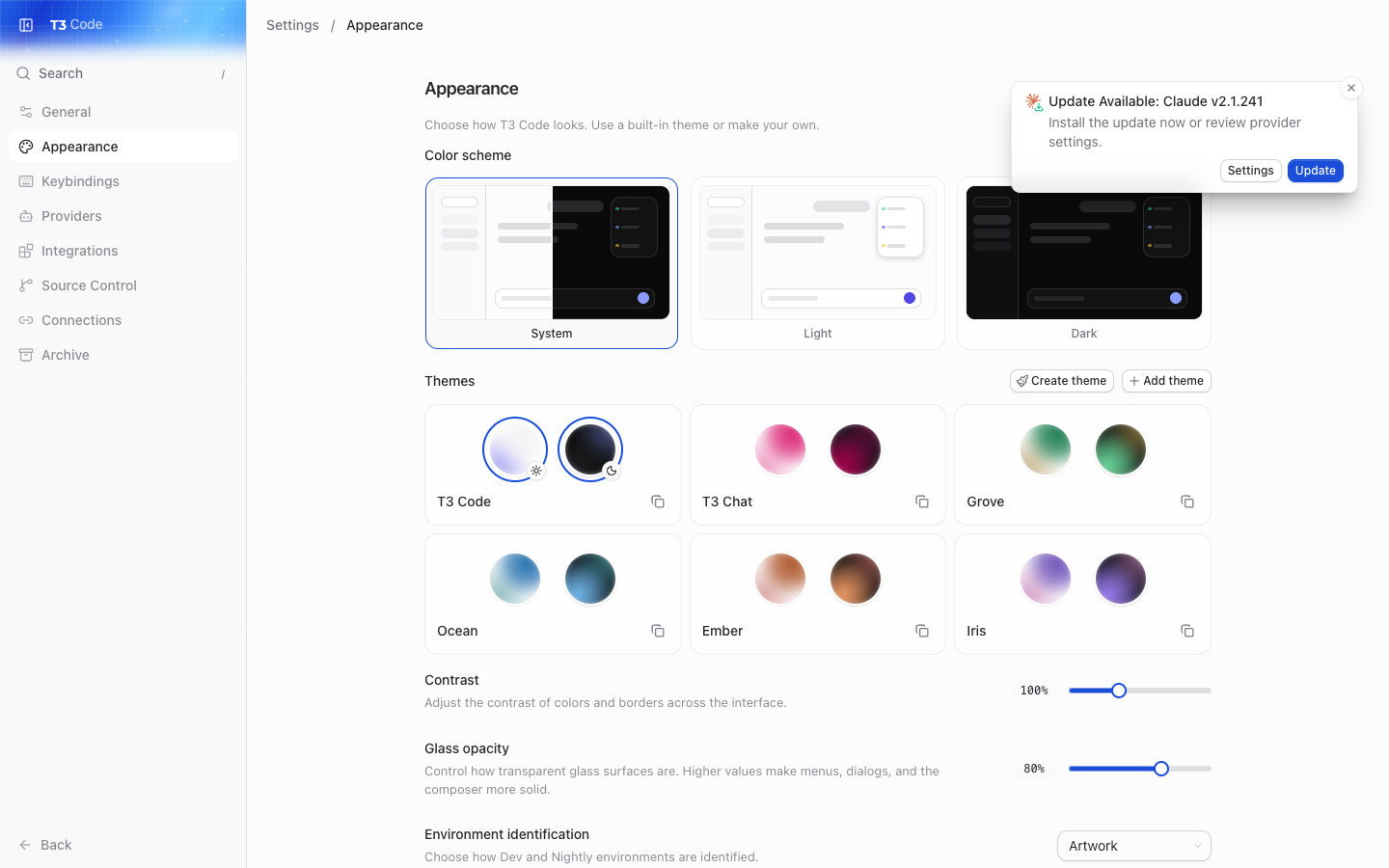Select the T3 Chat dark swatch
This screenshot has width=1389, height=868.
click(856, 449)
